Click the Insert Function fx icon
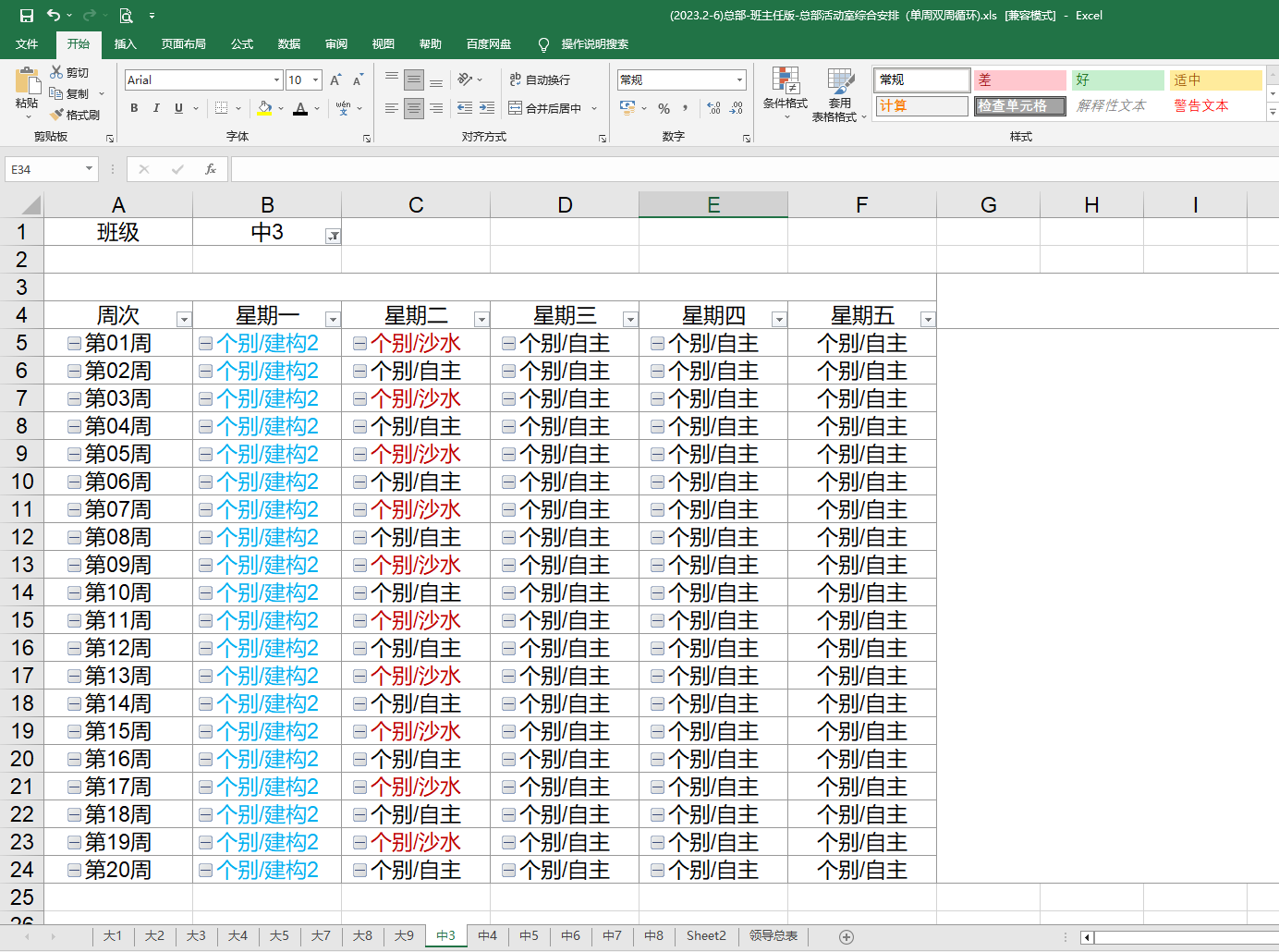The image size is (1279, 952). [211, 169]
